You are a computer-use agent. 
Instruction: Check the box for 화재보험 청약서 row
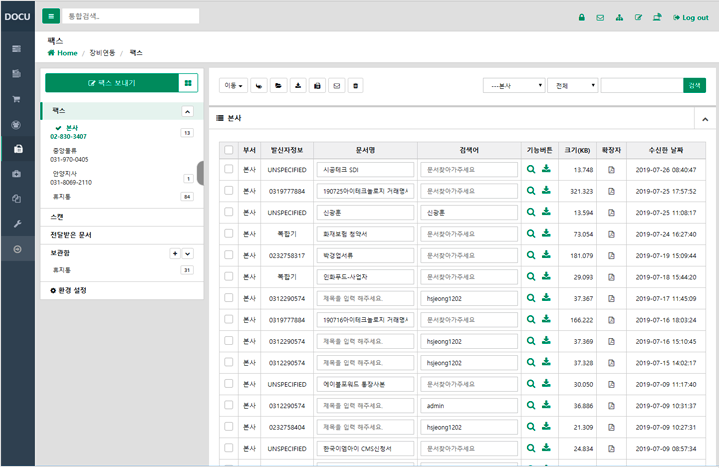(x=228, y=233)
